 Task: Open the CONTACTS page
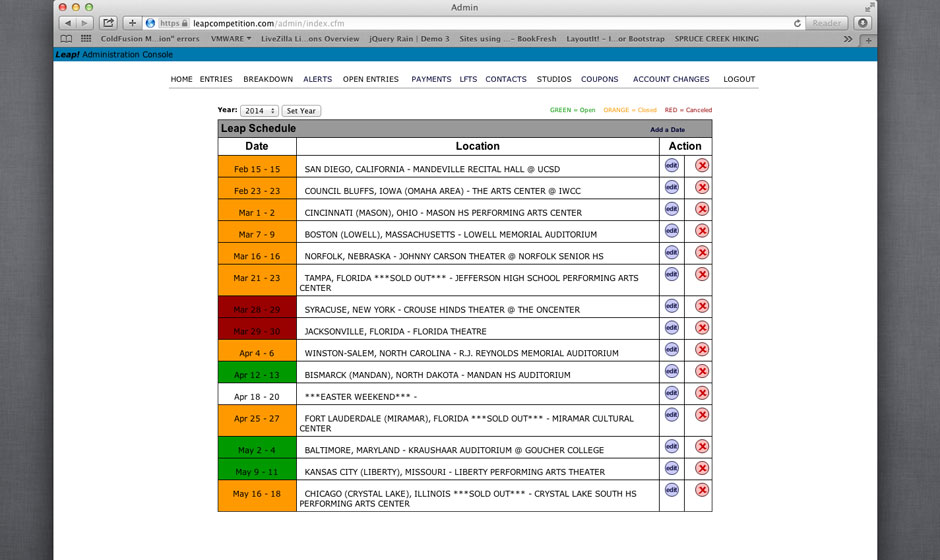(x=506, y=79)
